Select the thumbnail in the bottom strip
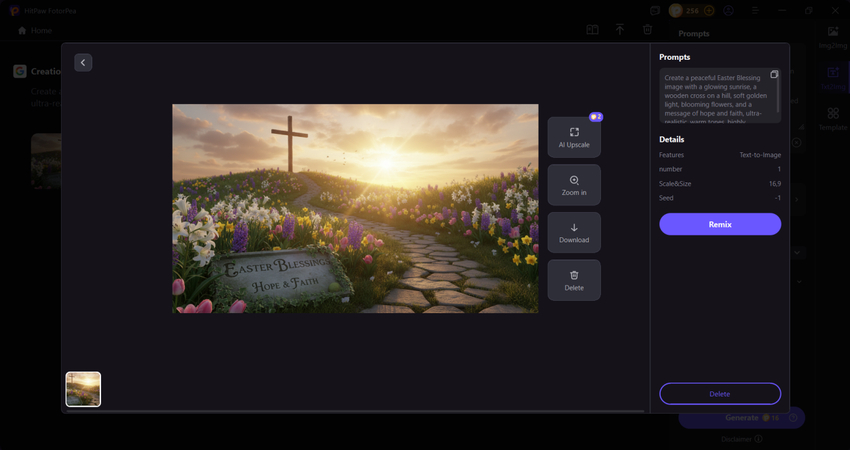The image size is (850, 450). pos(83,389)
